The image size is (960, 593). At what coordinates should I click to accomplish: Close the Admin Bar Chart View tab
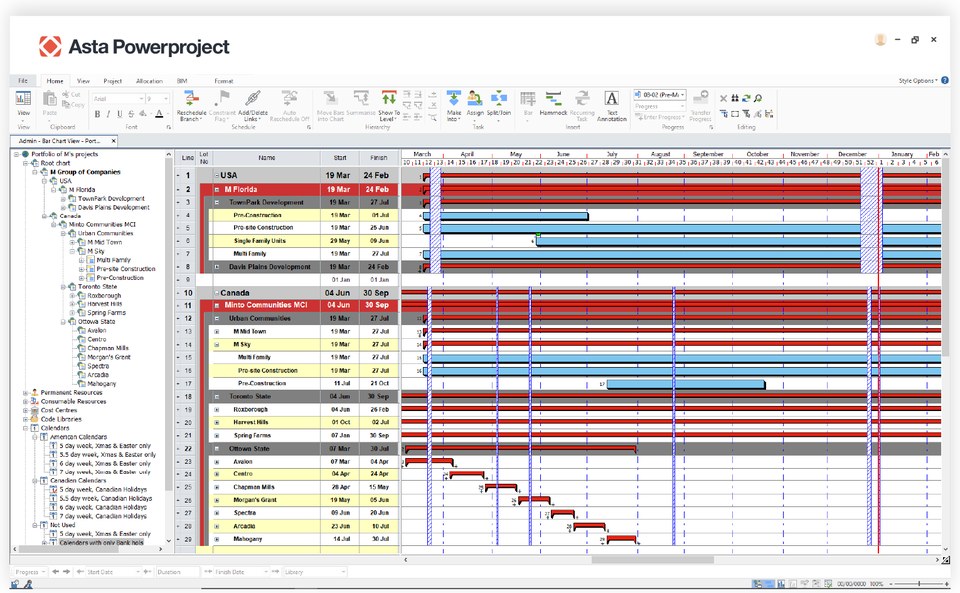click(113, 141)
